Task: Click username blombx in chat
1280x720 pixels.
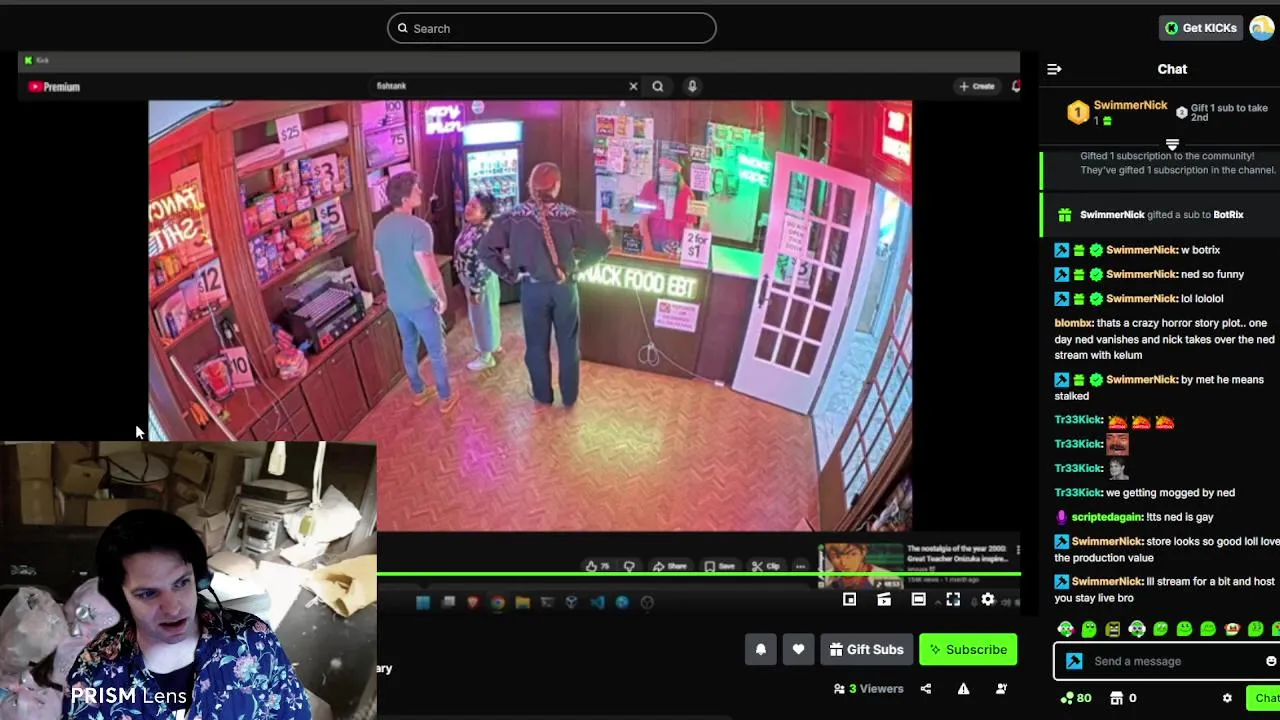Action: point(1073,323)
